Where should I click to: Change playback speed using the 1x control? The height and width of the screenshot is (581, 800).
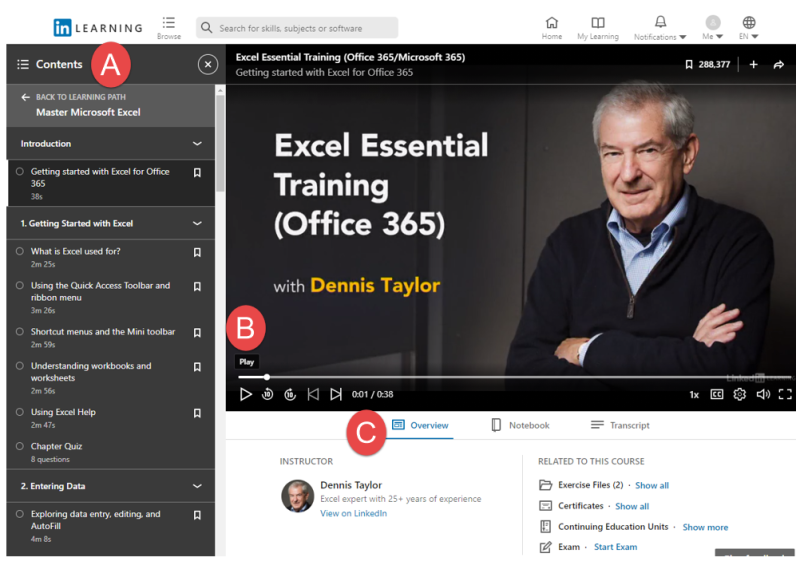(694, 394)
